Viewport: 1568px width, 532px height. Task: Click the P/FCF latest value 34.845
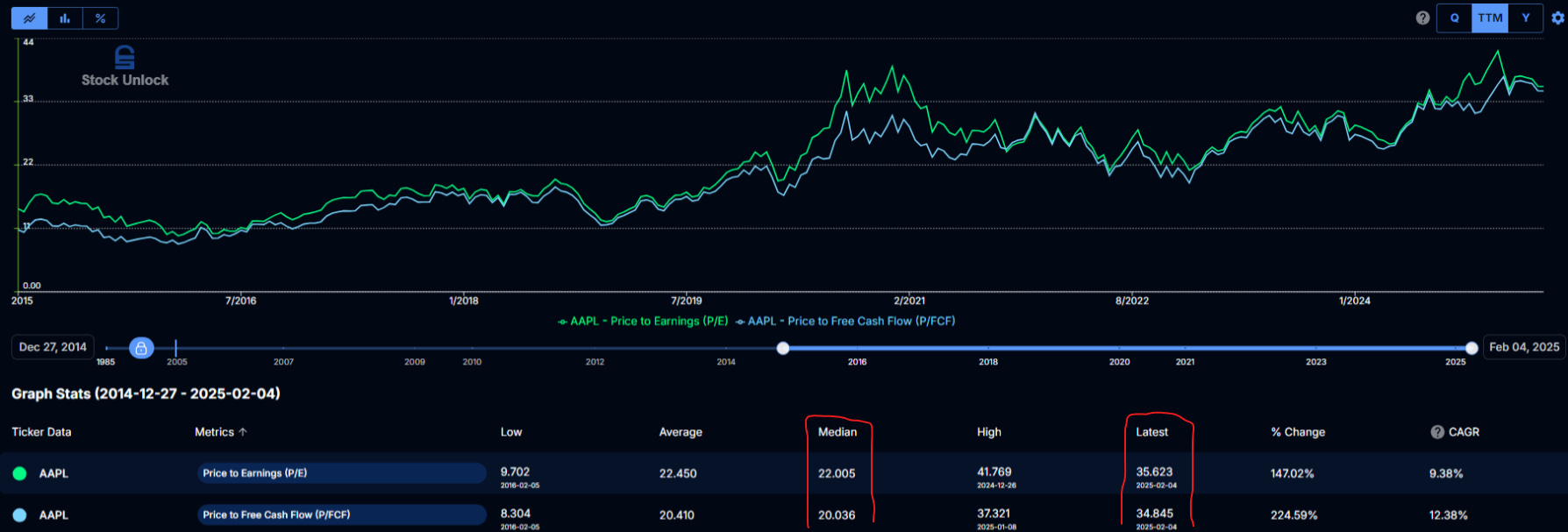click(x=1154, y=514)
